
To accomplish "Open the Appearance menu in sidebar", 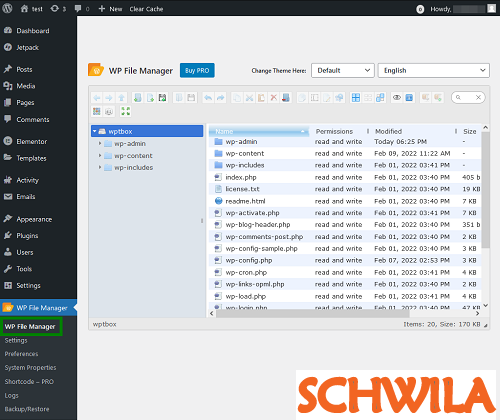I will [34, 219].
